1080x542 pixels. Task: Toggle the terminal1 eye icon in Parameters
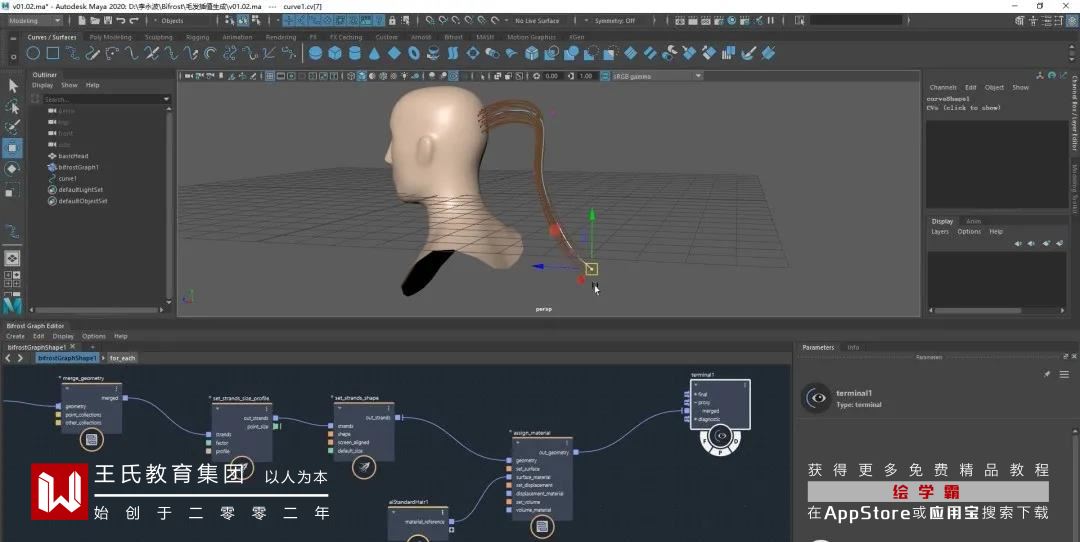click(817, 398)
